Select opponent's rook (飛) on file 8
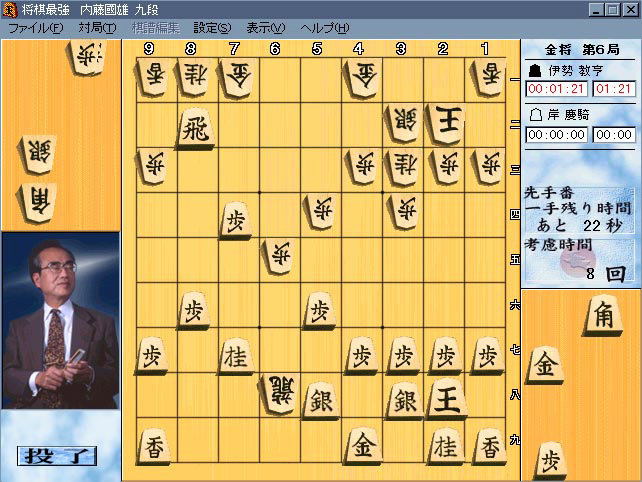The image size is (642, 482). [196, 129]
